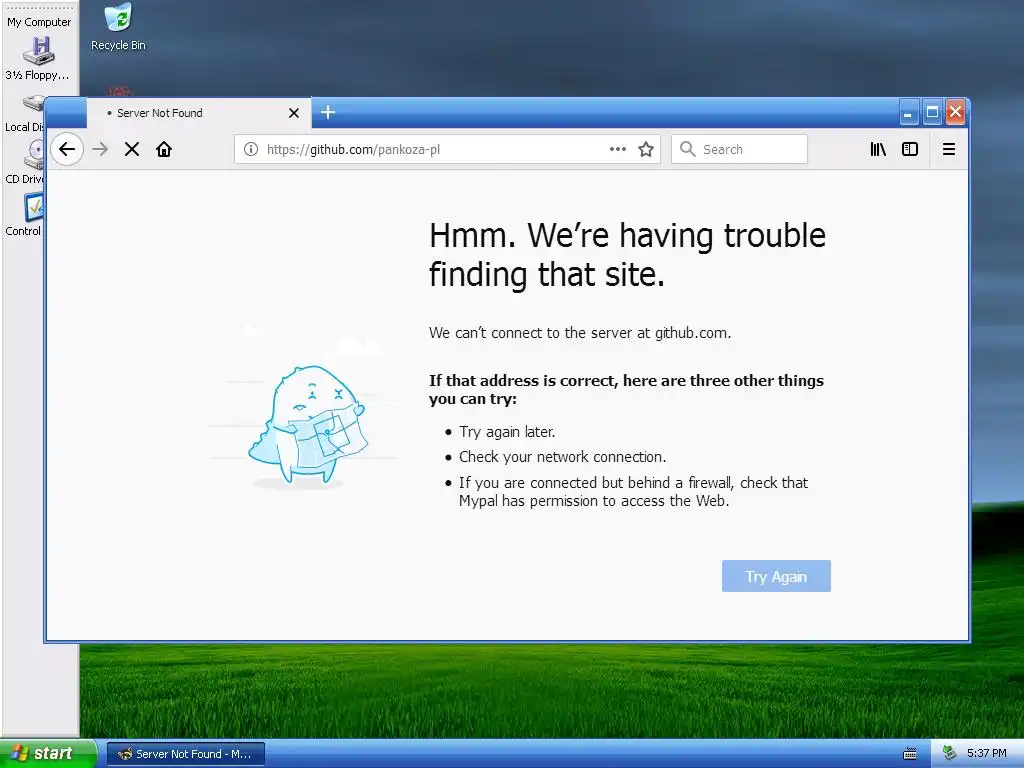Show site information for github.com

coord(251,150)
